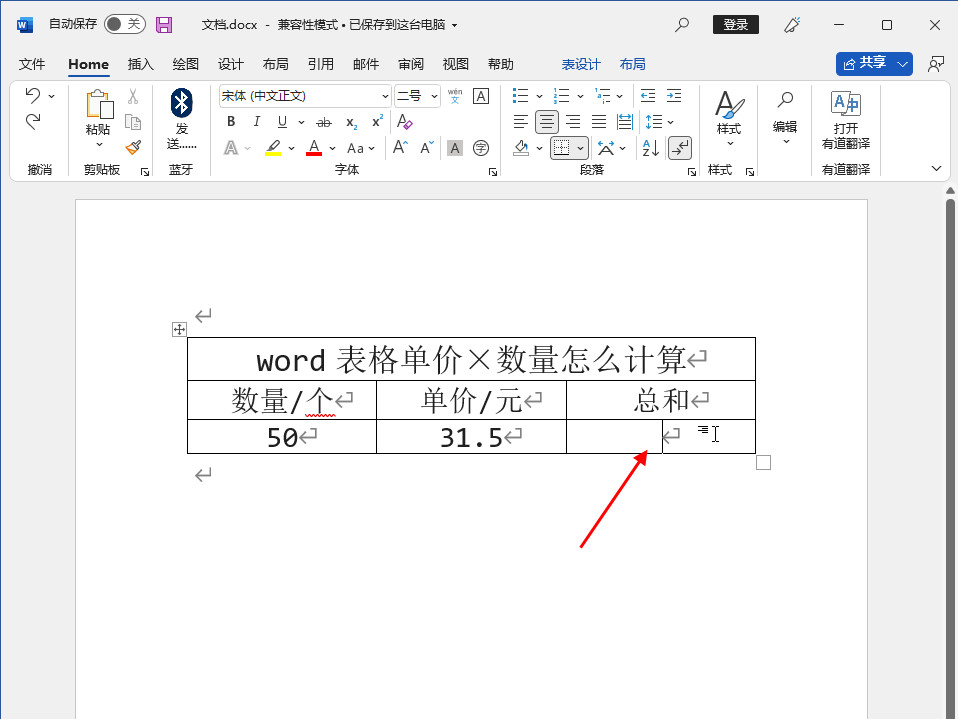Switch to the 插入 tab
The height and width of the screenshot is (719, 958).
tap(141, 64)
